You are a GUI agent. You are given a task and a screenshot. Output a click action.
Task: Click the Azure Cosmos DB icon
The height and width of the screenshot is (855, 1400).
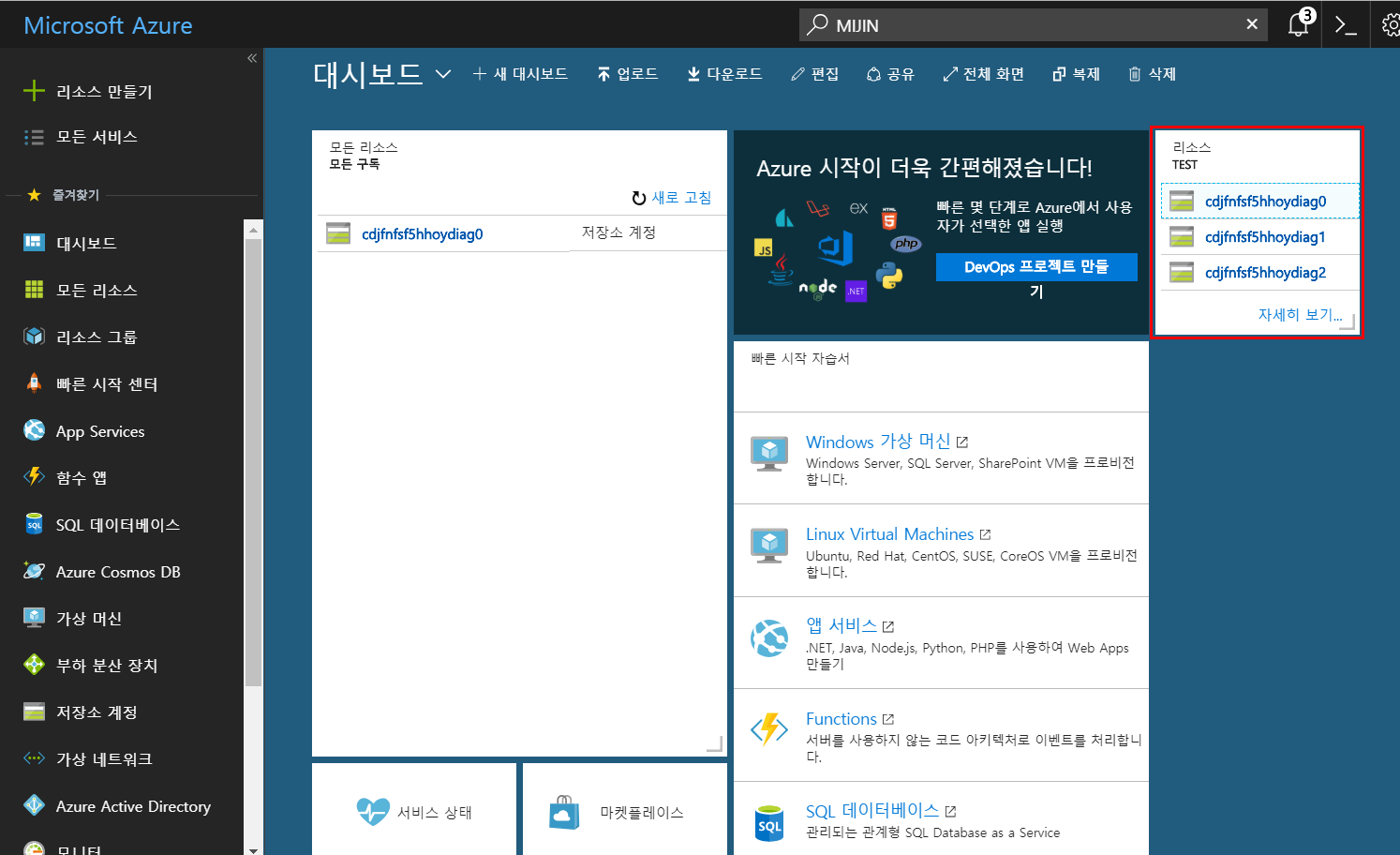[34, 571]
